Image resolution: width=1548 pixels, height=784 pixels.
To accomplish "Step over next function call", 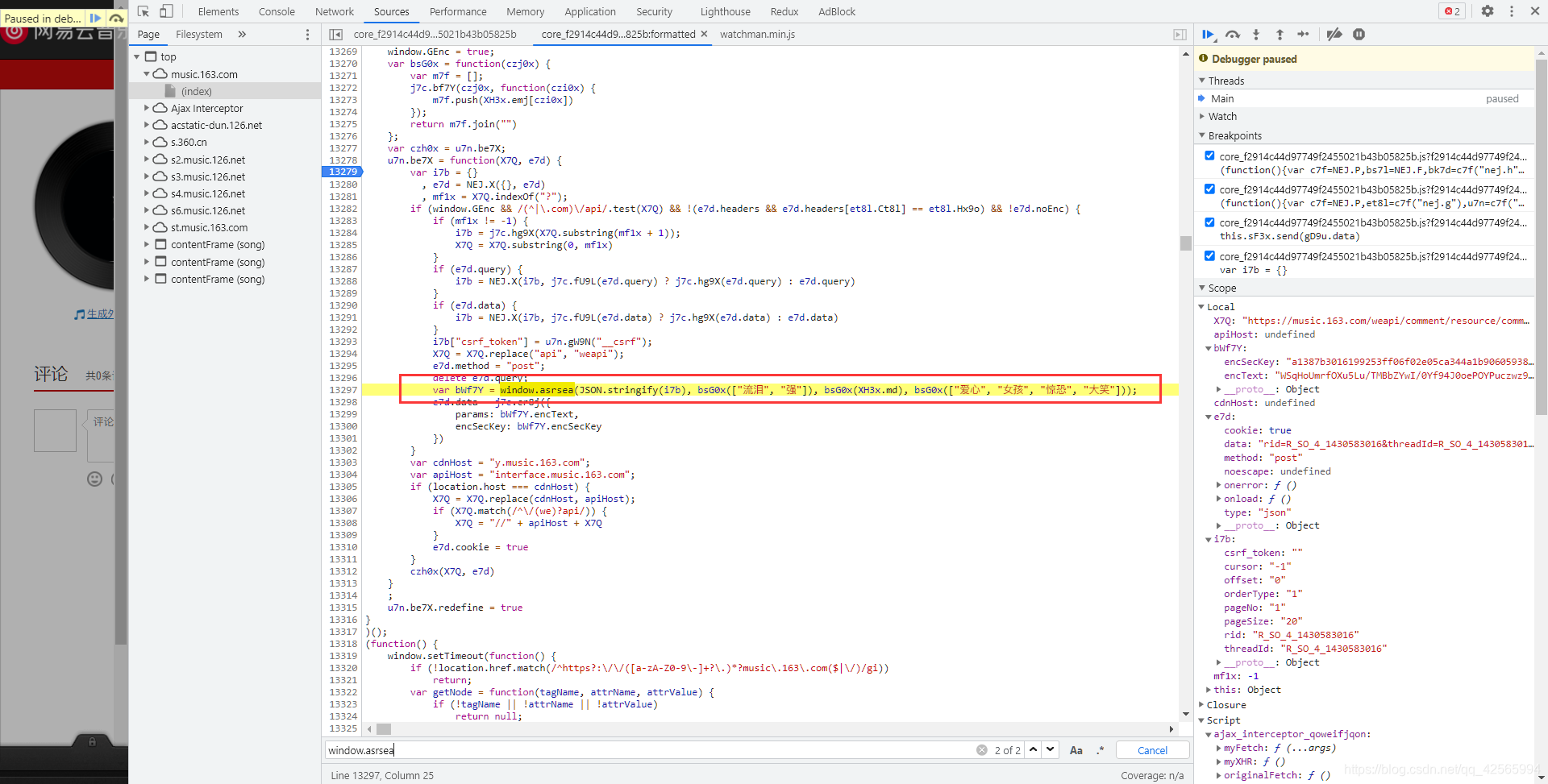I will coord(1233,34).
